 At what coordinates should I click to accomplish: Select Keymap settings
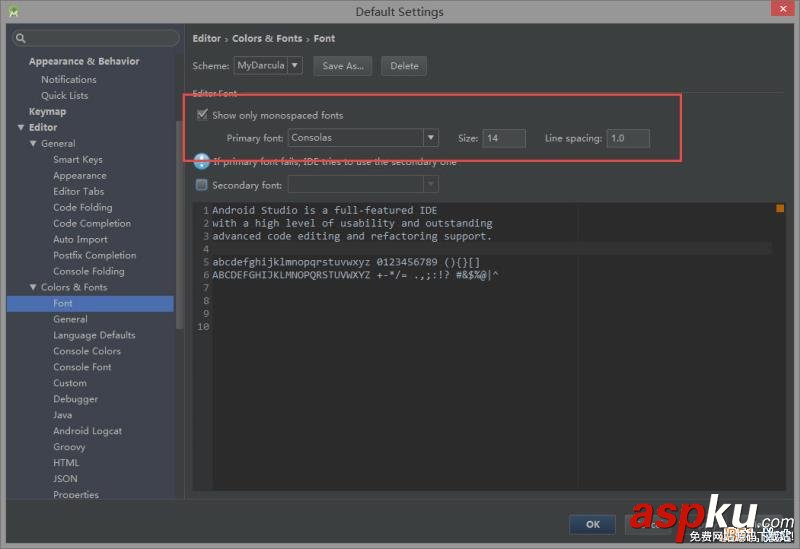[47, 111]
